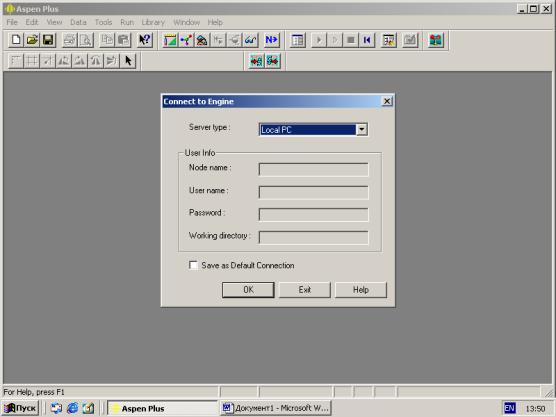Screen dimensions: 556x417
Task: Click the Streams toolbar icon
Action: point(218,40)
